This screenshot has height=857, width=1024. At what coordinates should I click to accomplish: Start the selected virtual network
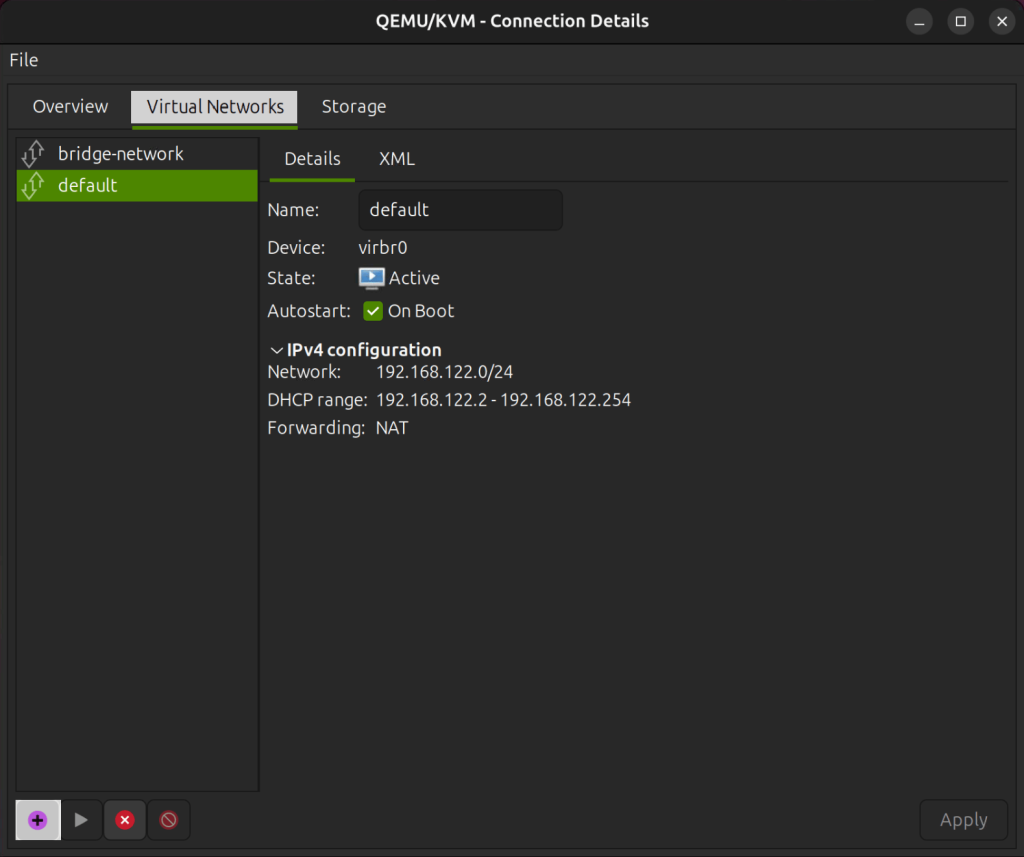click(x=81, y=819)
